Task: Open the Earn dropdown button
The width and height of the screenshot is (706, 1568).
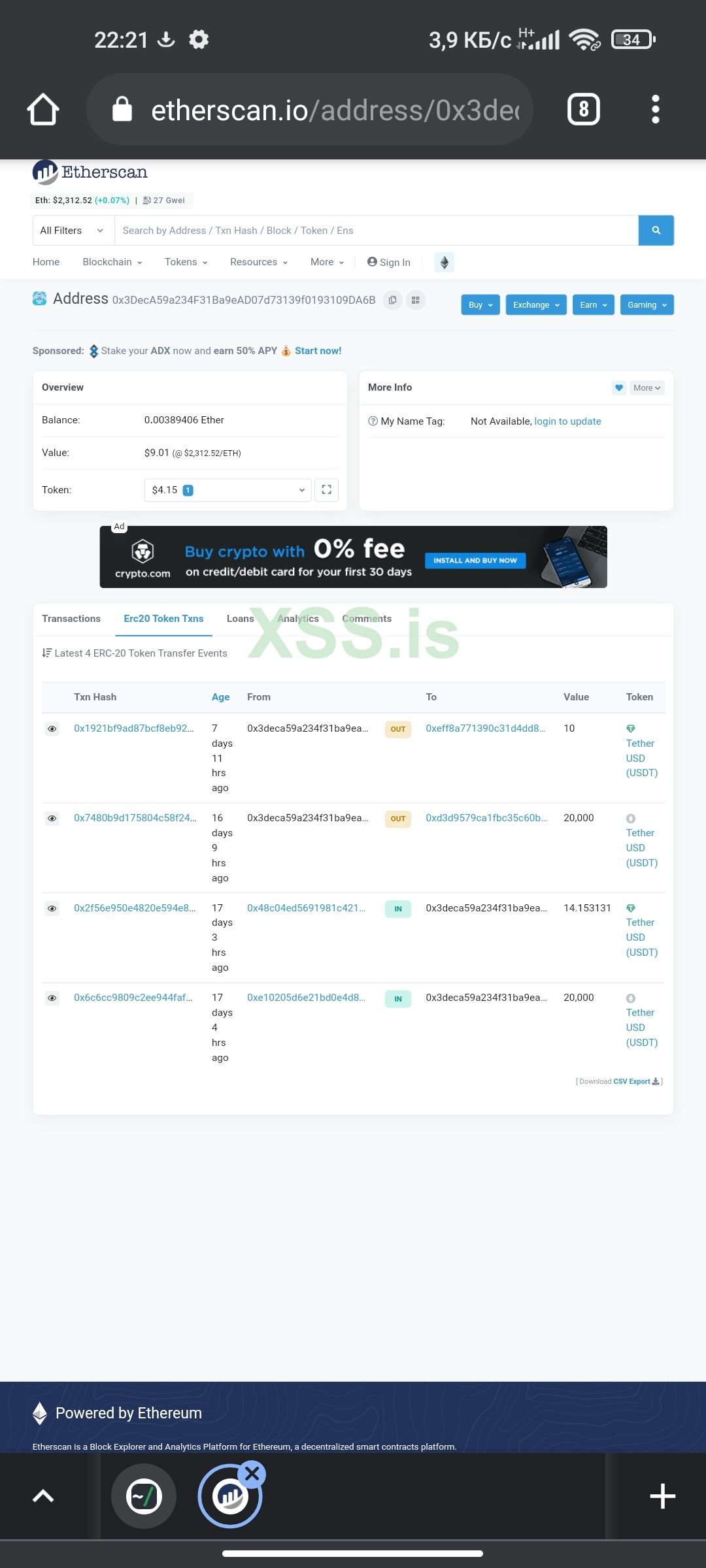Action: 594,304
